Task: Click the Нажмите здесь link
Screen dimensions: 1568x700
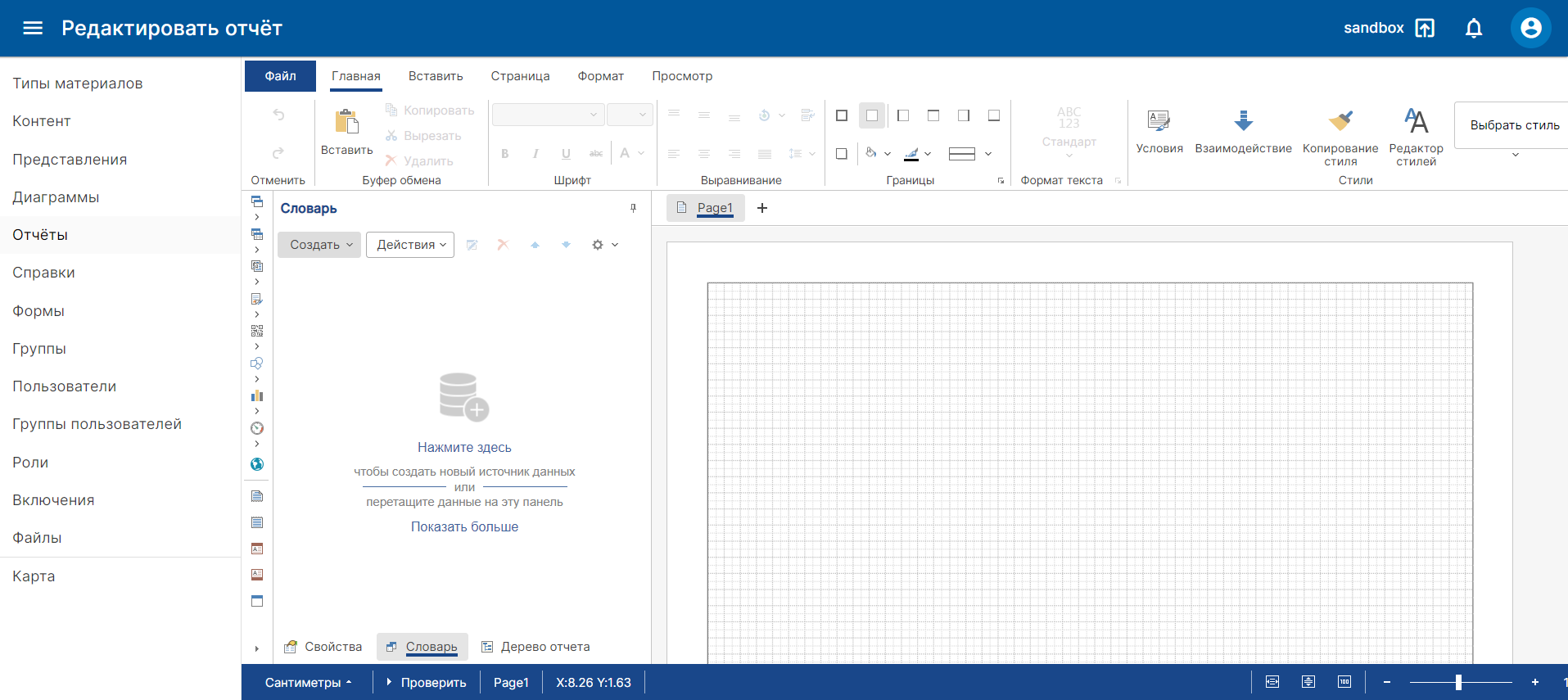Action: 464,447
